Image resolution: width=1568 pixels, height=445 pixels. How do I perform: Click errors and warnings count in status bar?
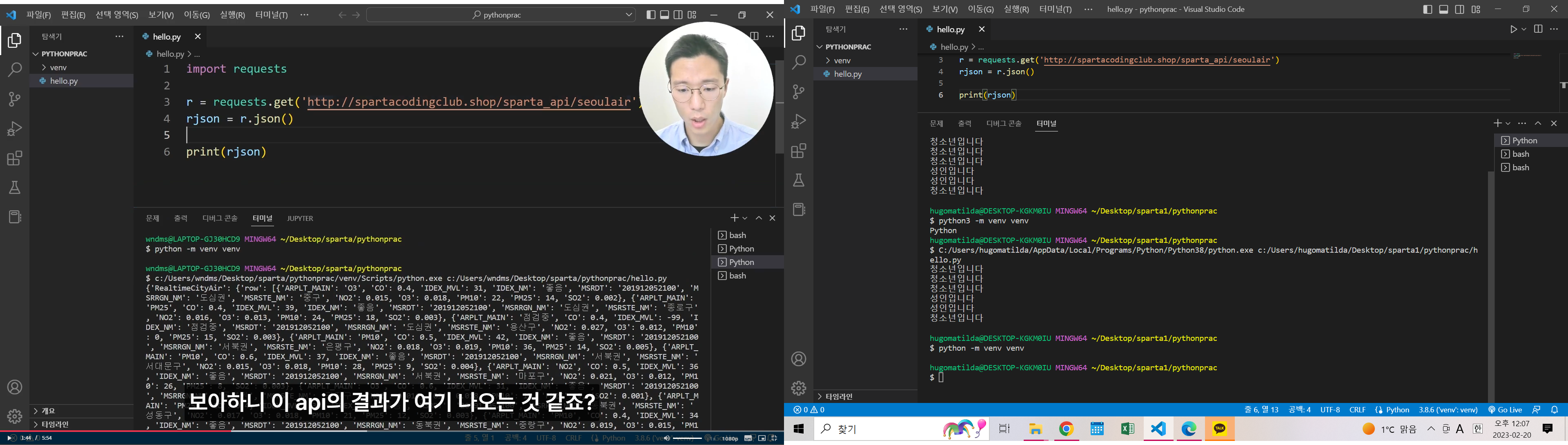pos(809,410)
